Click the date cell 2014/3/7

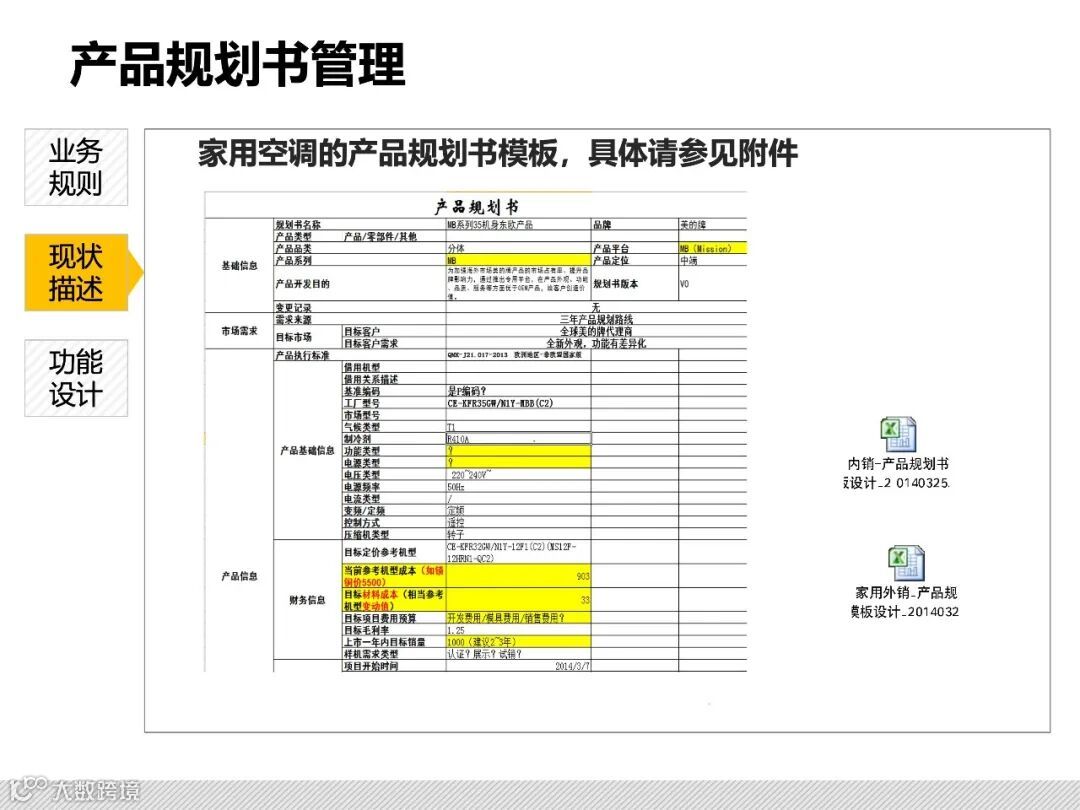point(518,666)
